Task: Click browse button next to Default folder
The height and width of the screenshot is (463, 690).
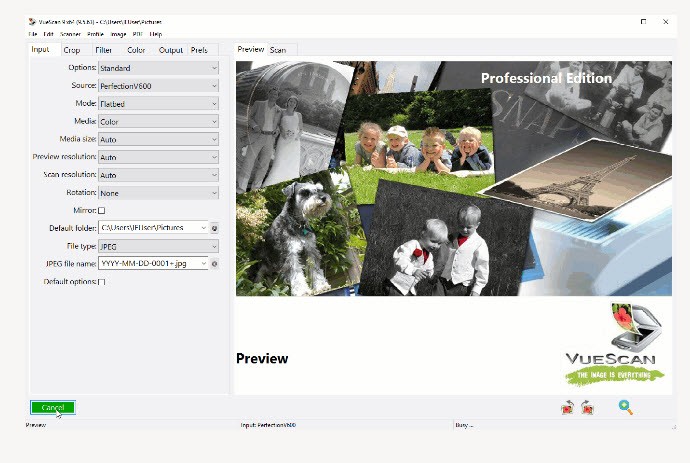Action: pos(214,228)
